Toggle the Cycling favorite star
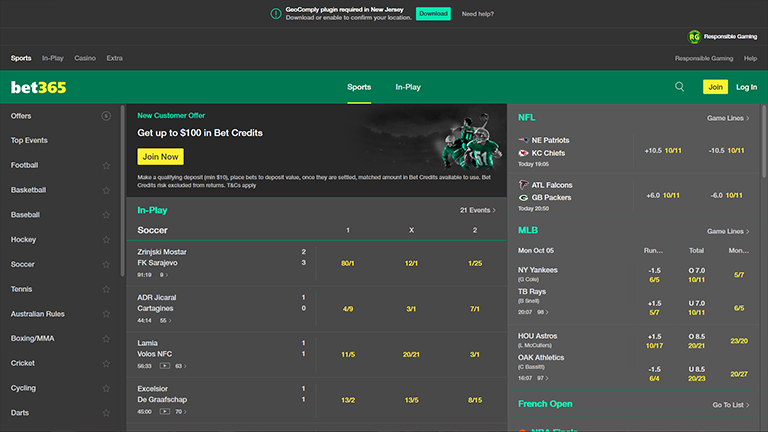The image size is (768, 432). click(106, 388)
